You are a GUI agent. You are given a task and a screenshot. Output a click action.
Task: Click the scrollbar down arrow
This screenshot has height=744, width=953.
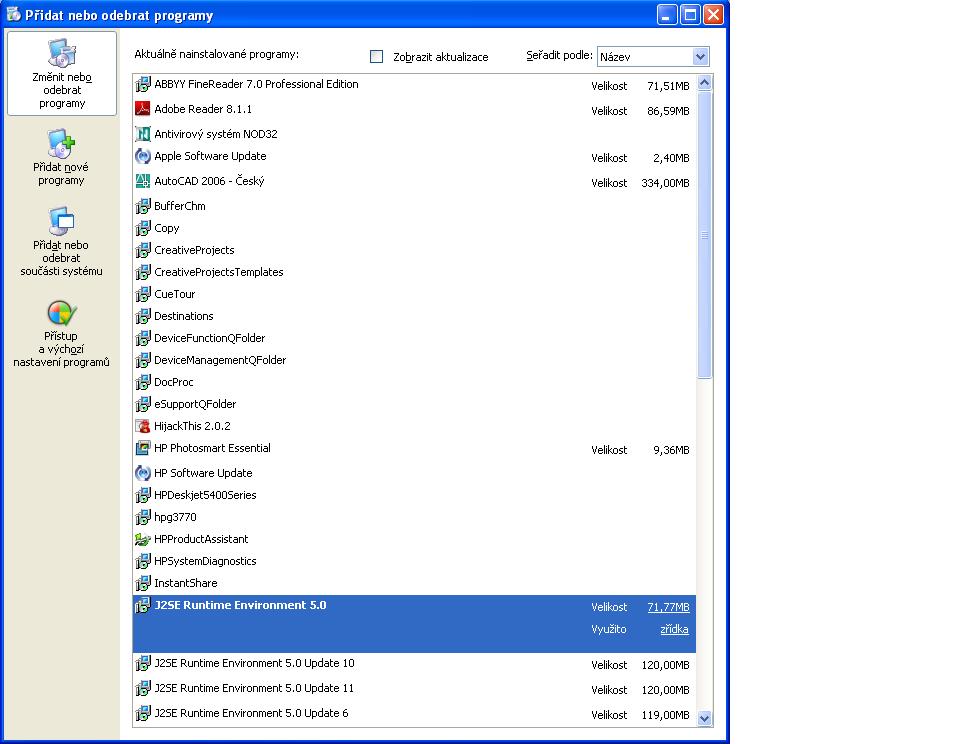pos(704,718)
